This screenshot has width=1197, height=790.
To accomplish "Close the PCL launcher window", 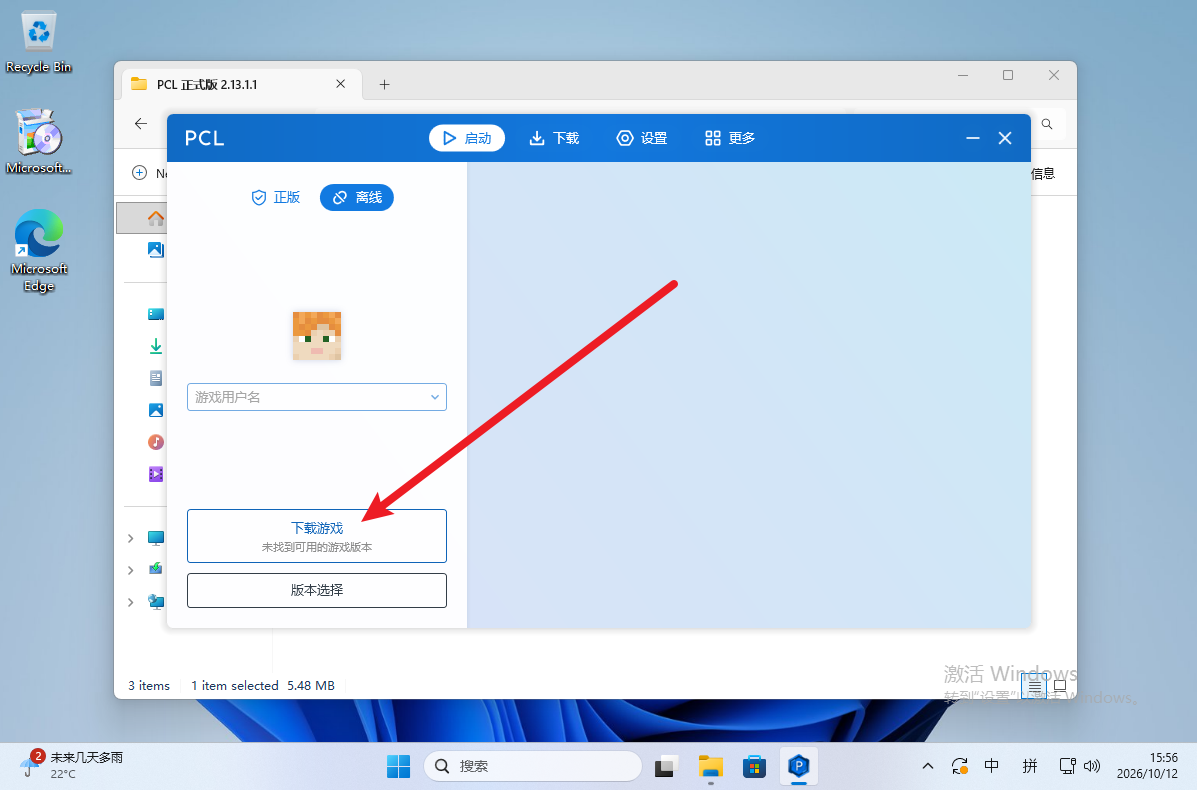I will point(1005,138).
